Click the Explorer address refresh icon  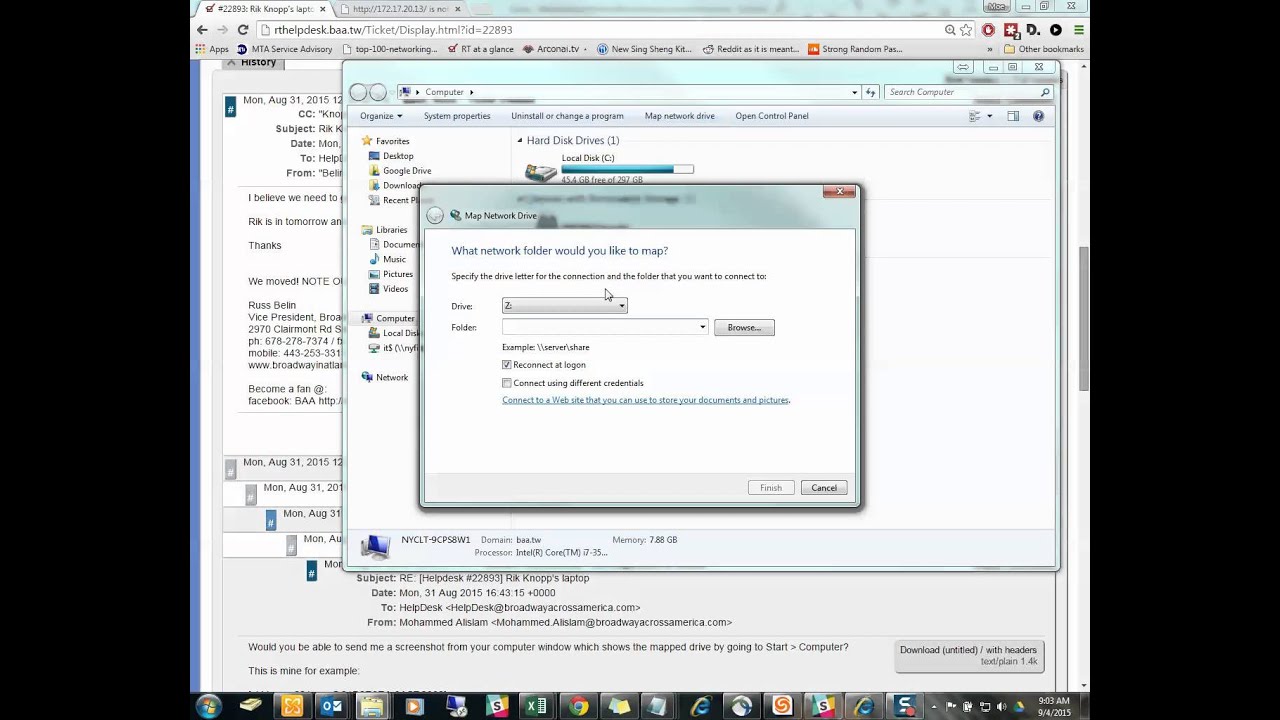[870, 92]
